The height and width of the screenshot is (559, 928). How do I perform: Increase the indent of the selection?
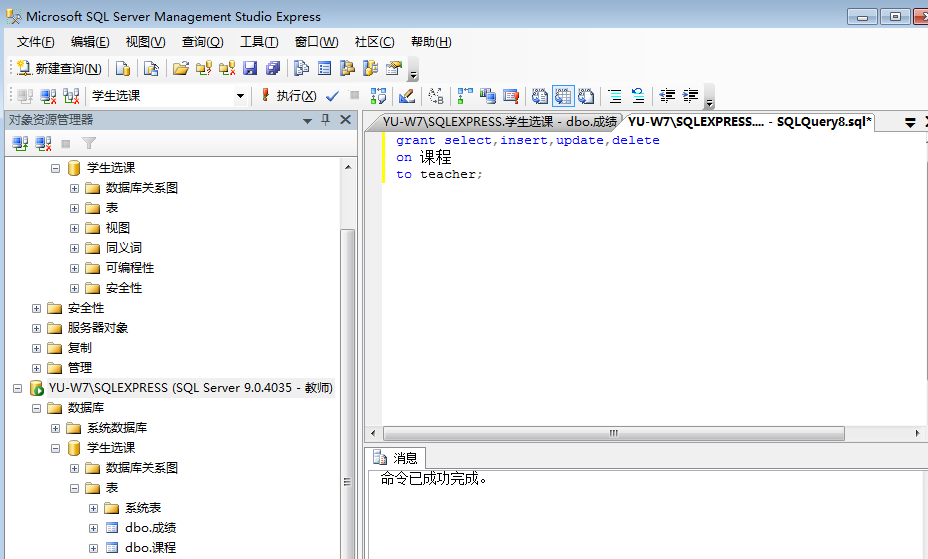(x=690, y=96)
